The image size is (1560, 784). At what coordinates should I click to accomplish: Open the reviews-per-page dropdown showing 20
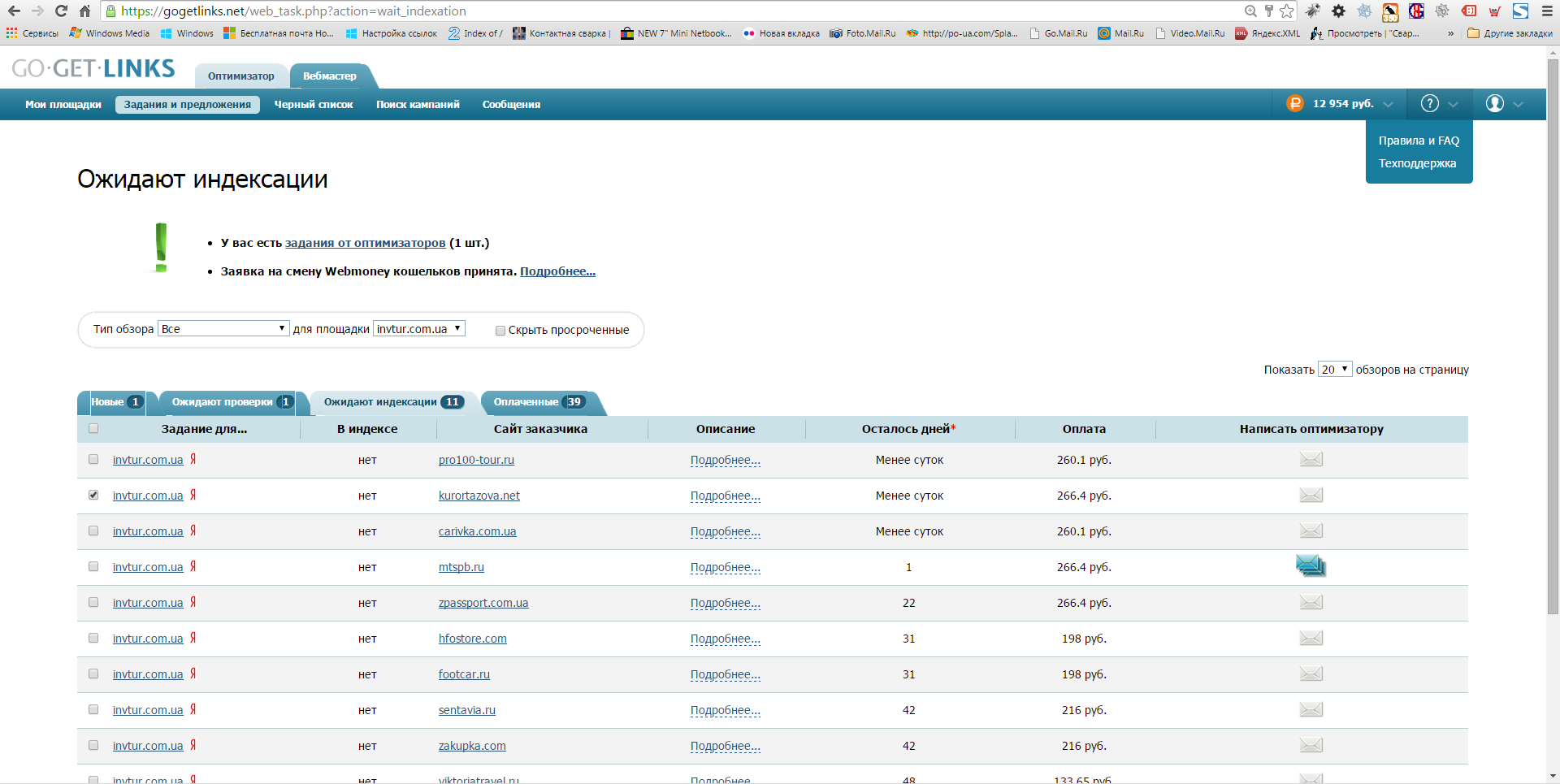pos(1335,369)
